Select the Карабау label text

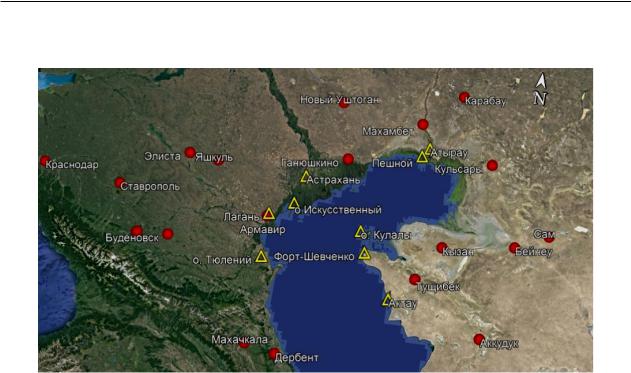pos(485,101)
